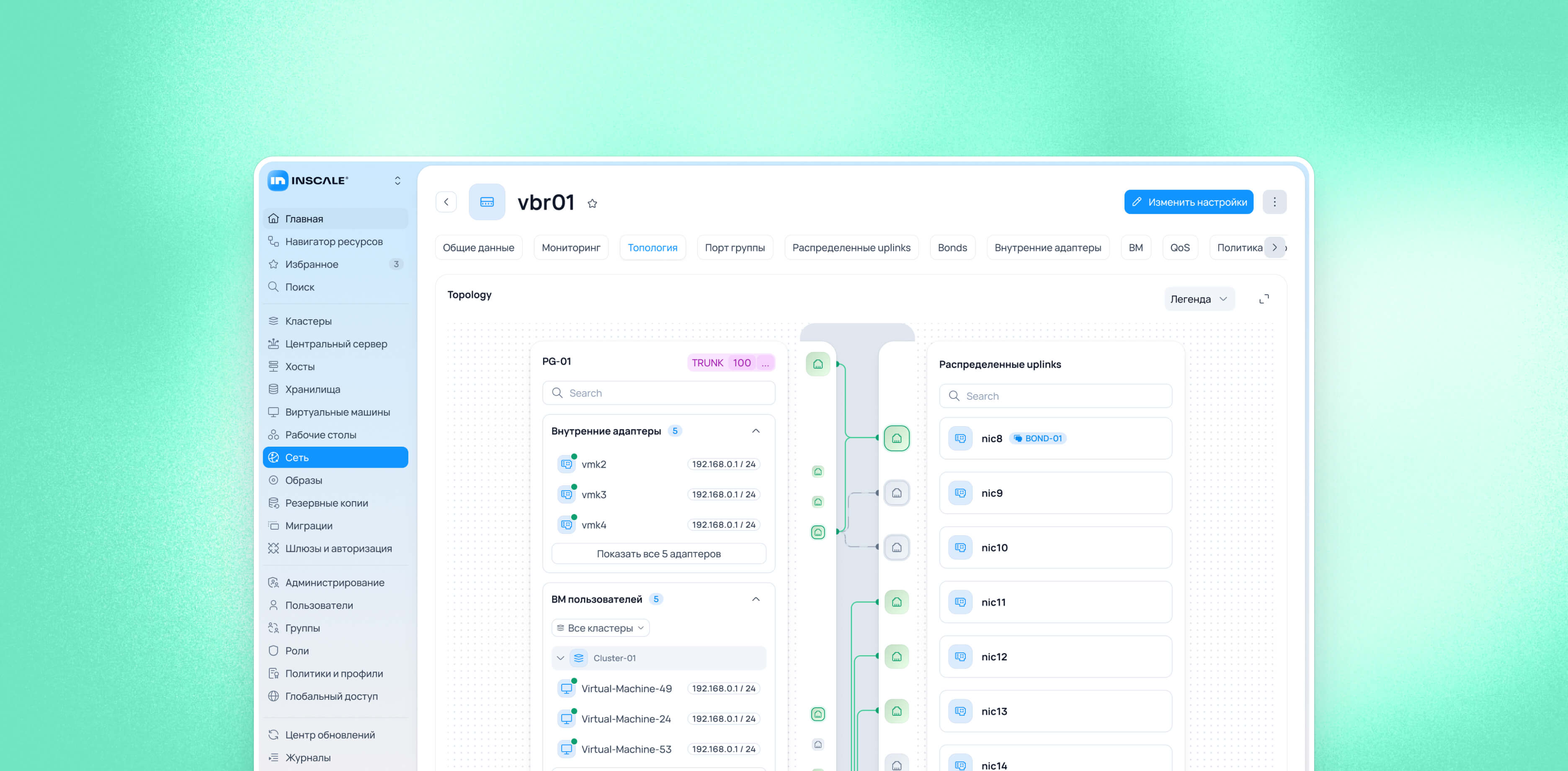Click the INSCALE logo
This screenshot has width=1568, height=771.
coord(309,180)
